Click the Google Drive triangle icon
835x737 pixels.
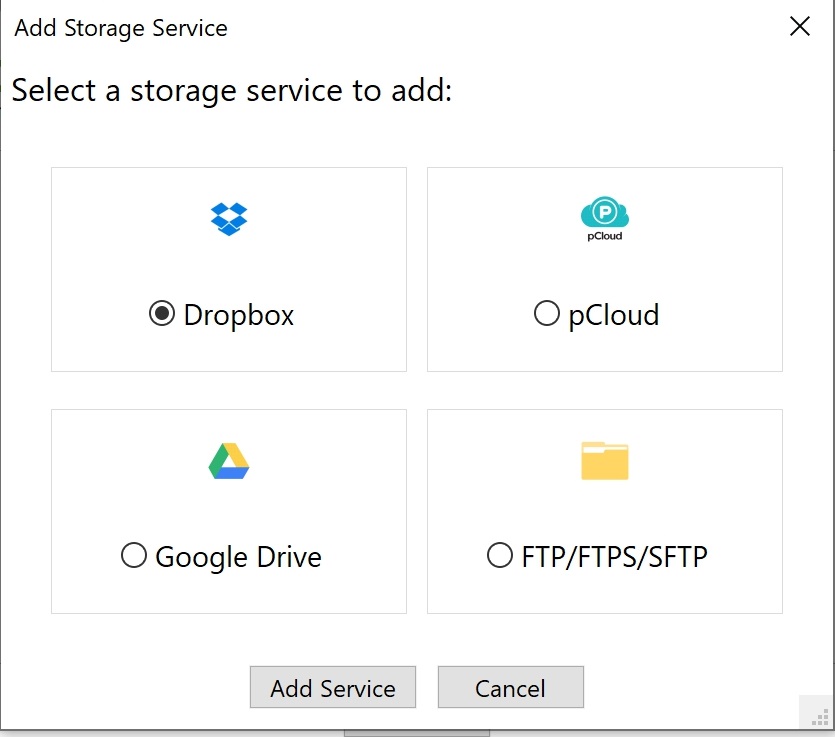pos(229,461)
